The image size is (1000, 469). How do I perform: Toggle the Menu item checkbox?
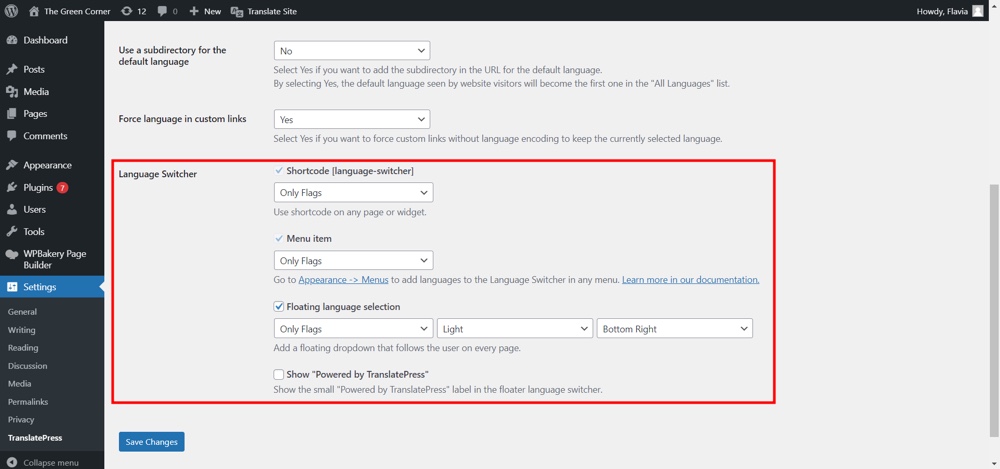[279, 239]
